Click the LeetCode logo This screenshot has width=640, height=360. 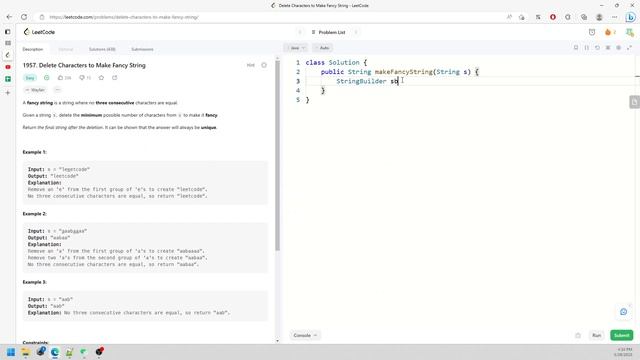pyautogui.click(x=39, y=32)
